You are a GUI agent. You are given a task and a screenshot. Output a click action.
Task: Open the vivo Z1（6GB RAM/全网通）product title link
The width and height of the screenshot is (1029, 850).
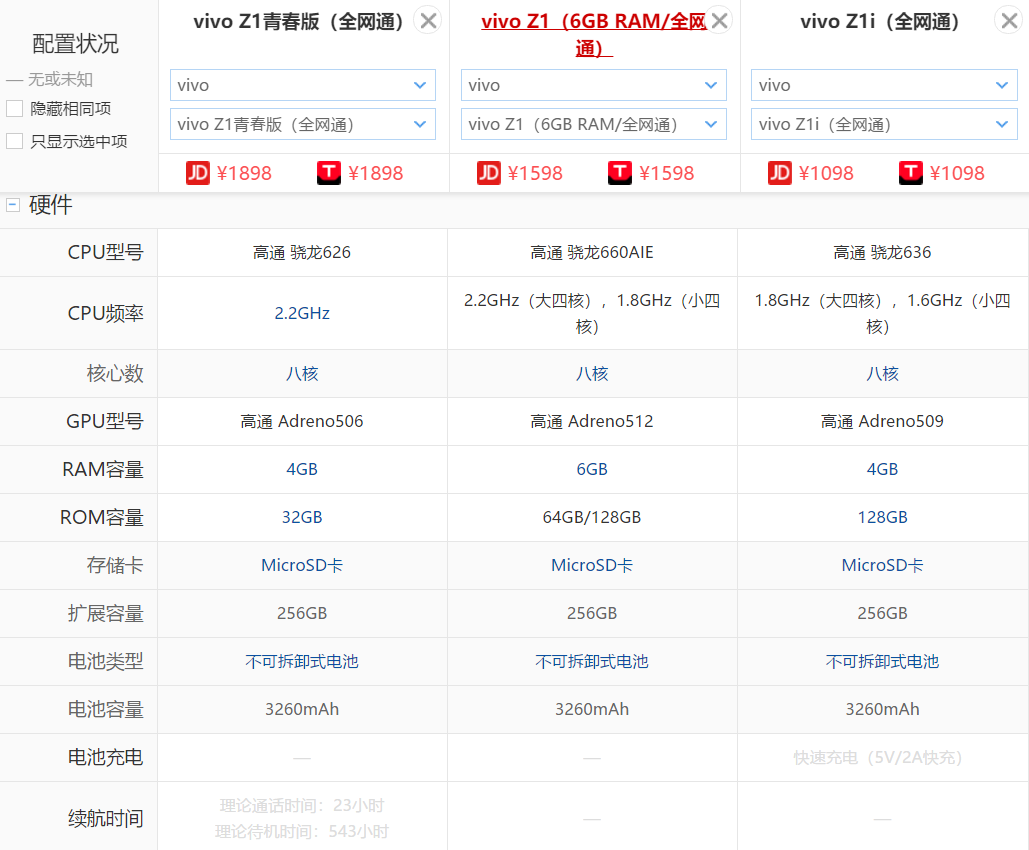tap(592, 21)
